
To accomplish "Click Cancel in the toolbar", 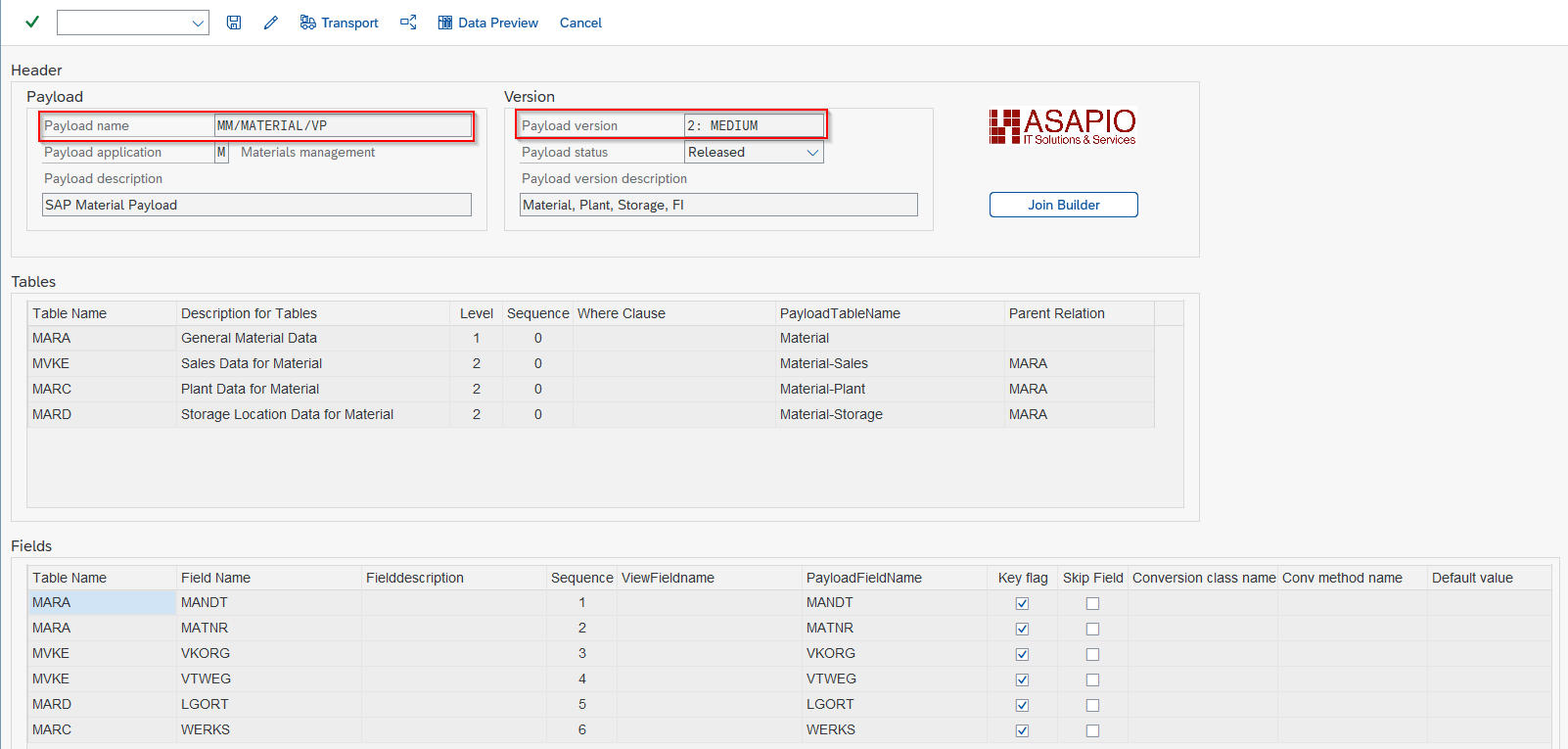I will (580, 23).
